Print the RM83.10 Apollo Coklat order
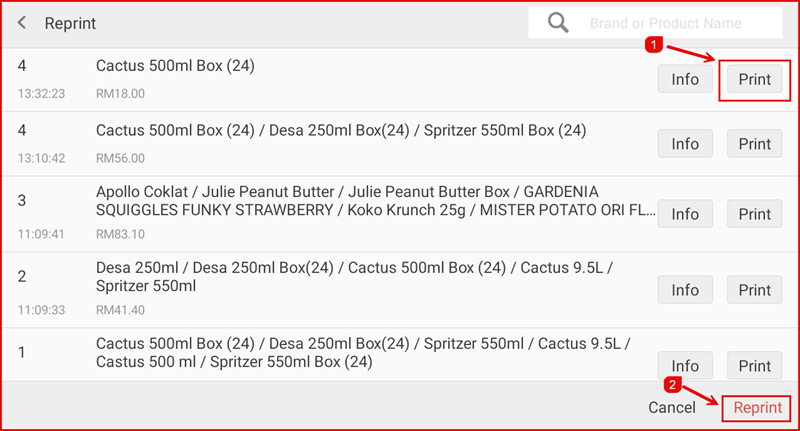 click(754, 214)
